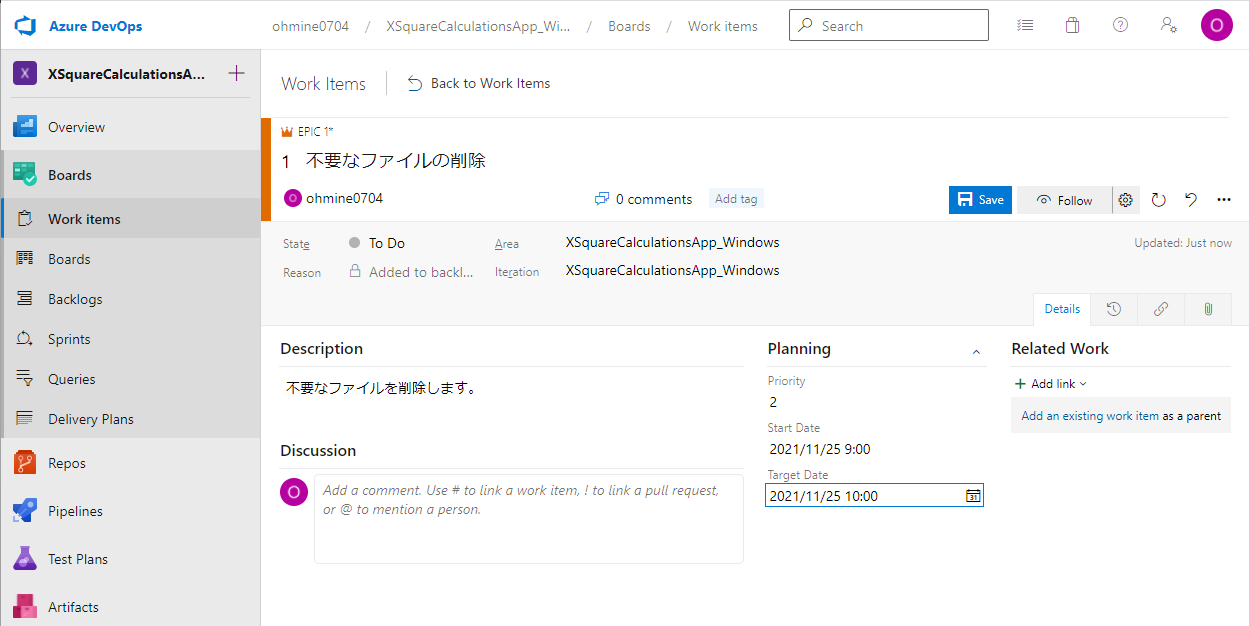Click the XSquareCalculationsApp project tile
The width and height of the screenshot is (1249, 626).
coord(25,73)
